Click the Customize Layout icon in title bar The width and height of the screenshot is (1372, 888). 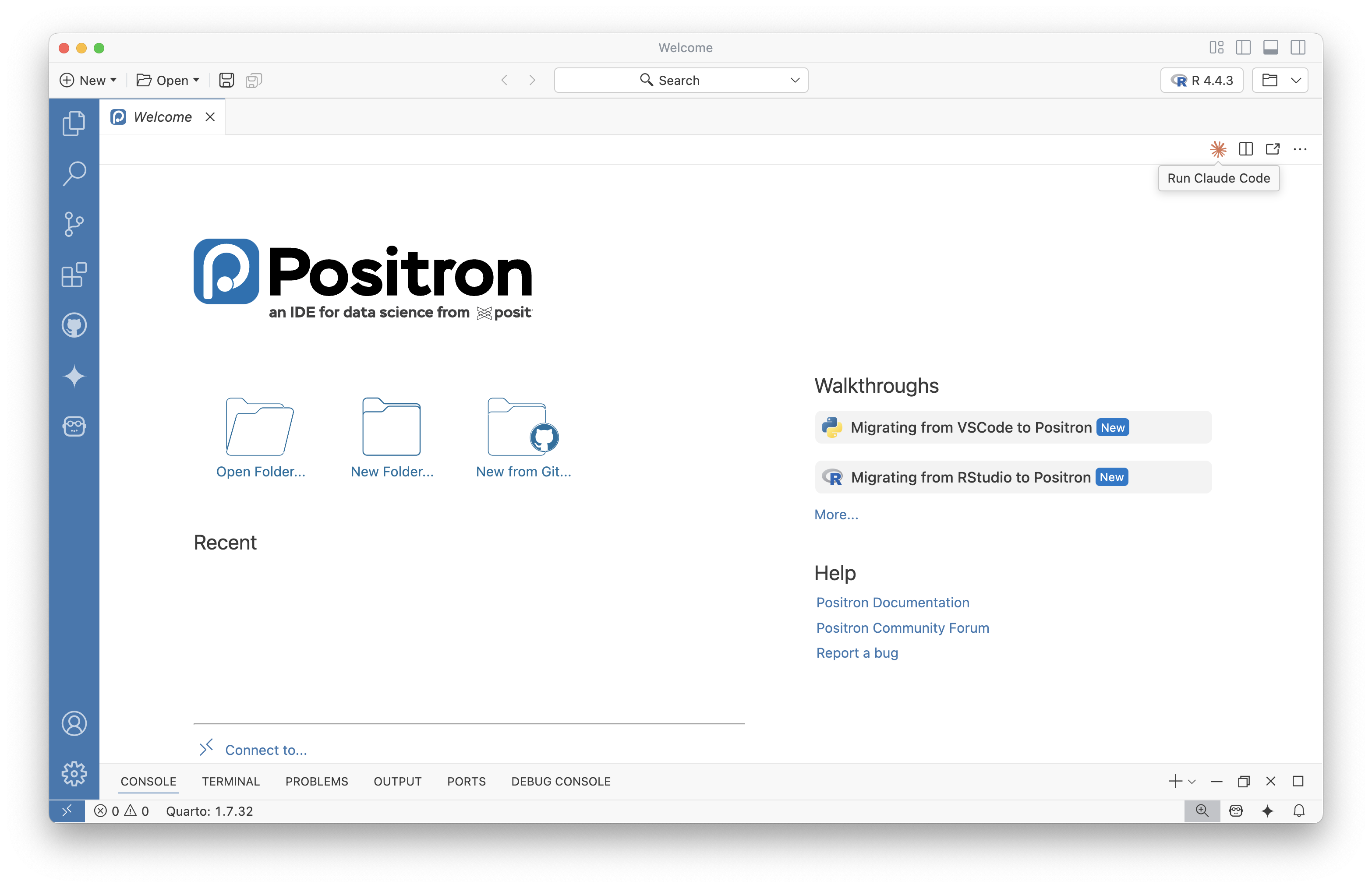click(x=1216, y=47)
